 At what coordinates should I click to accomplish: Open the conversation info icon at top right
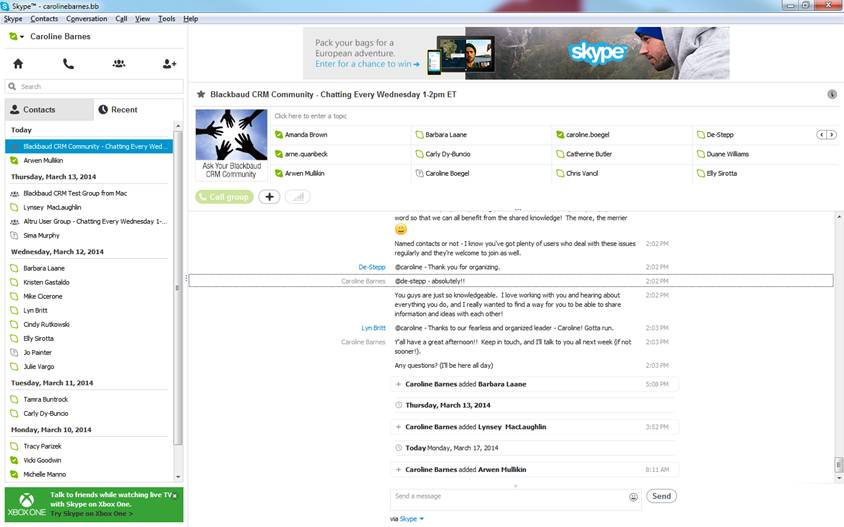832,94
